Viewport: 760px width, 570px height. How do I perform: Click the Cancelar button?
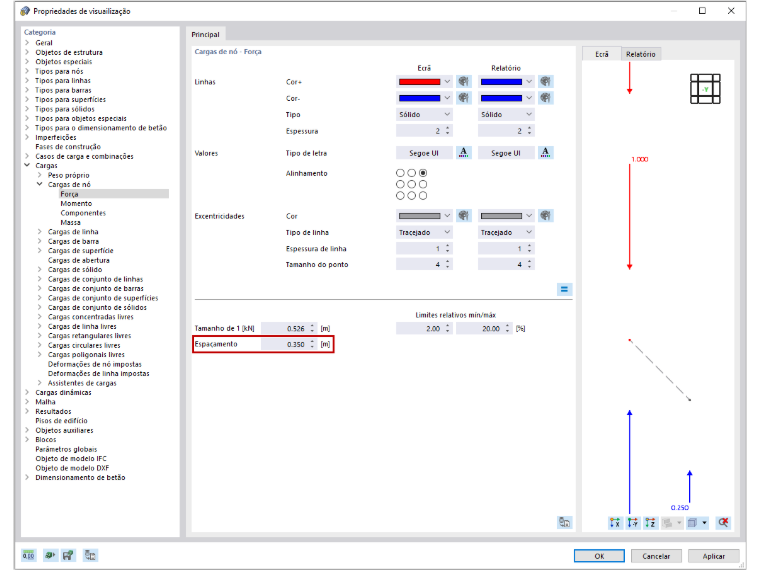tap(656, 556)
